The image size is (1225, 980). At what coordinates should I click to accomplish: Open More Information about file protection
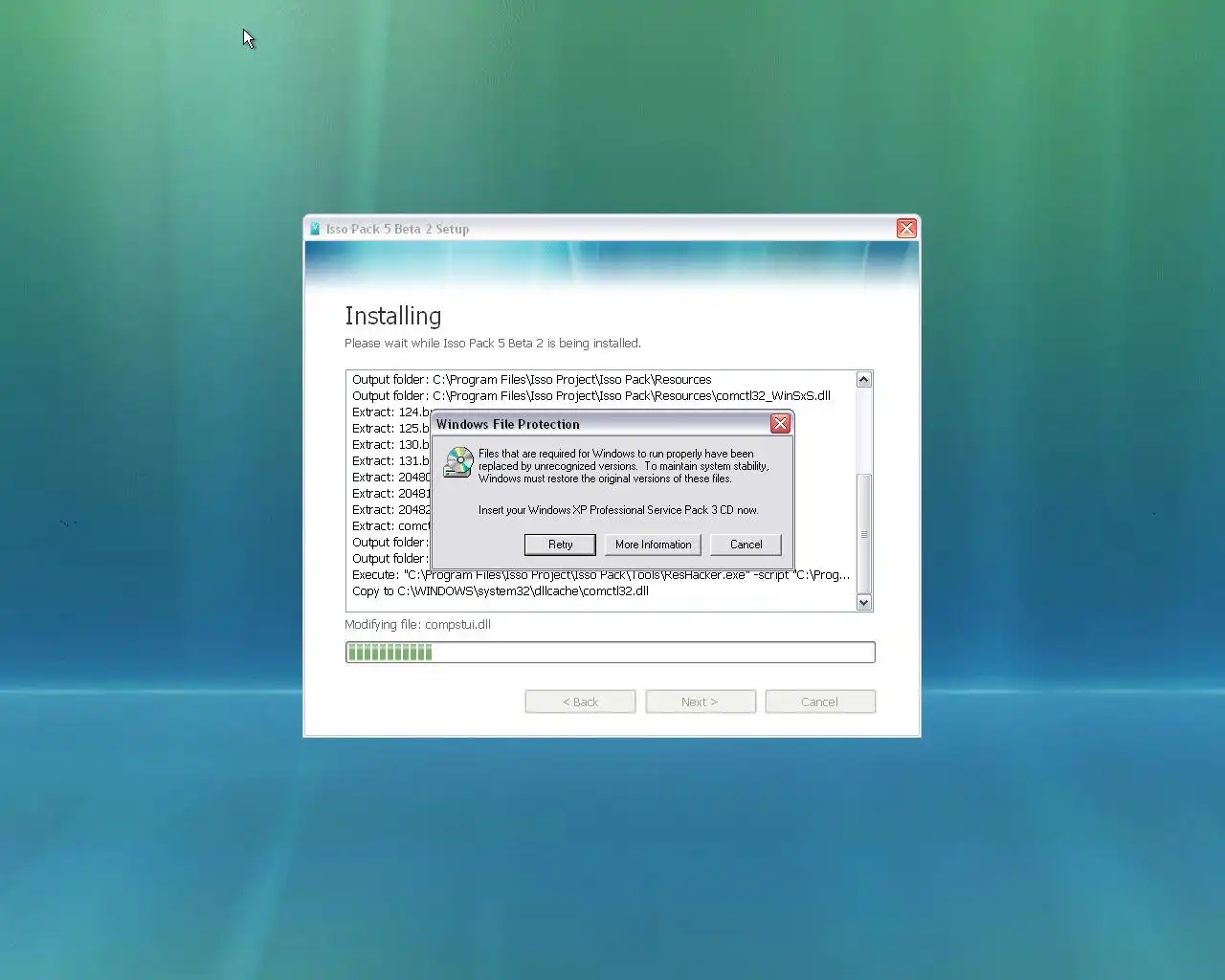tap(653, 545)
